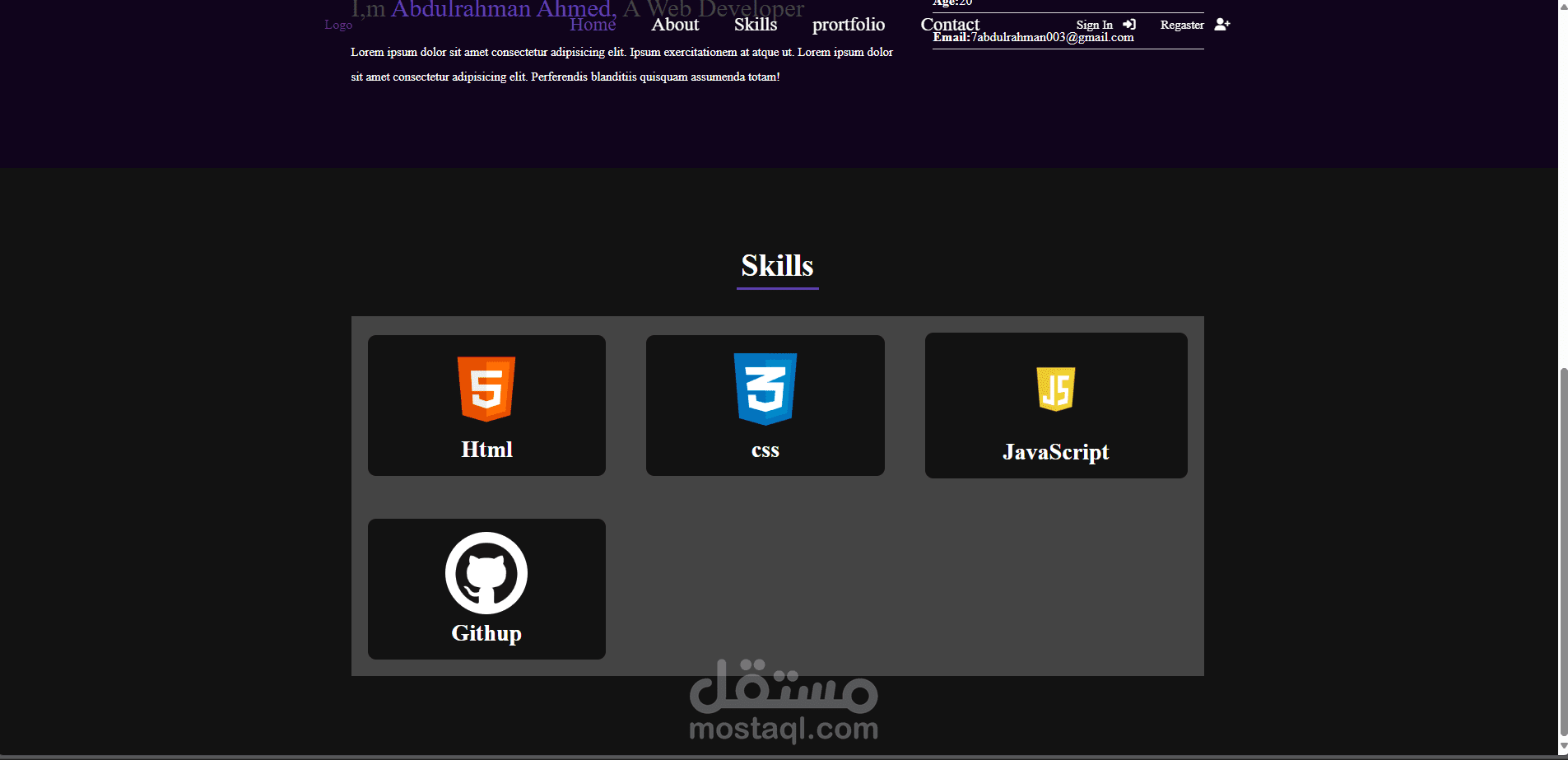Viewport: 1568px width, 760px height.
Task: Click the scrollbar down arrow
Action: 1563,747
